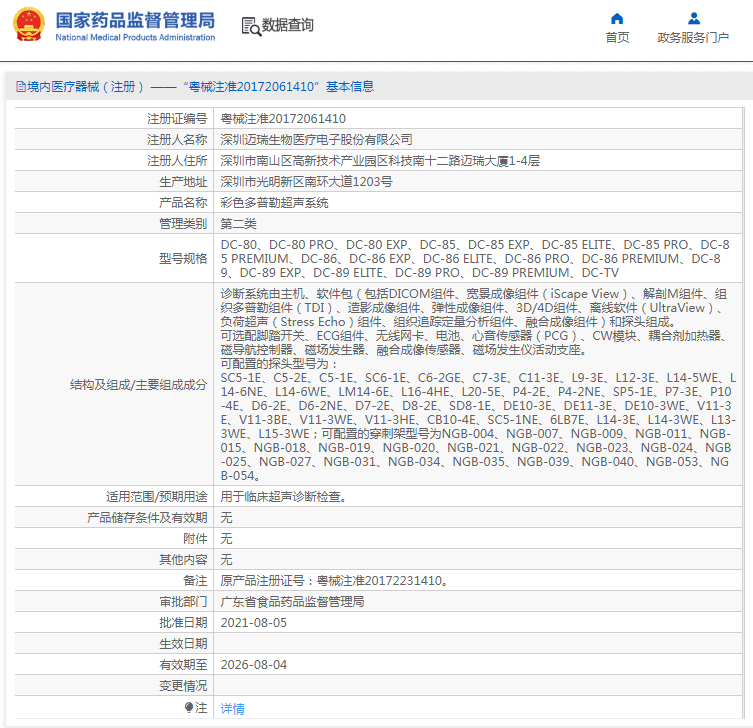Click the 变更情况 label
The image size is (753, 728).
(183, 686)
